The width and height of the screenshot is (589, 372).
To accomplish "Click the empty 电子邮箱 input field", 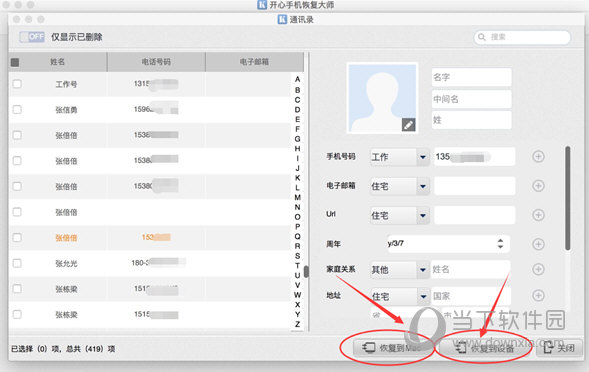I will (x=474, y=186).
